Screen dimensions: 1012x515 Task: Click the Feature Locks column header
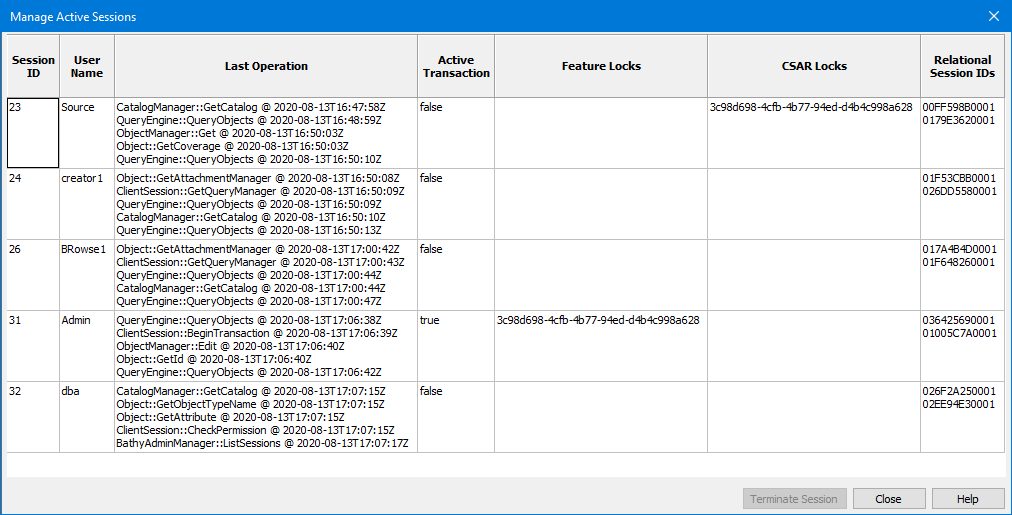point(601,66)
